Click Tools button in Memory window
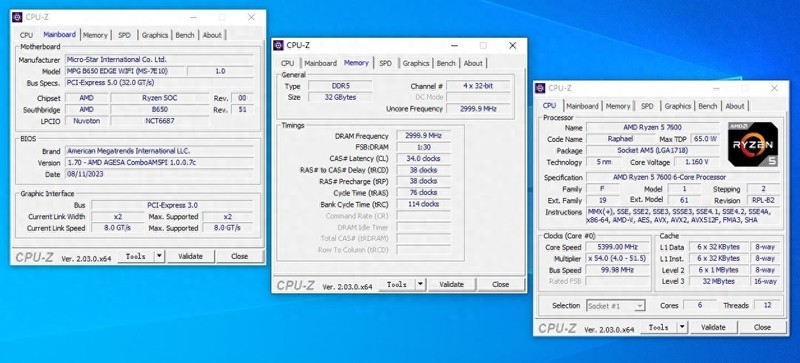800x363 pixels. point(397,284)
